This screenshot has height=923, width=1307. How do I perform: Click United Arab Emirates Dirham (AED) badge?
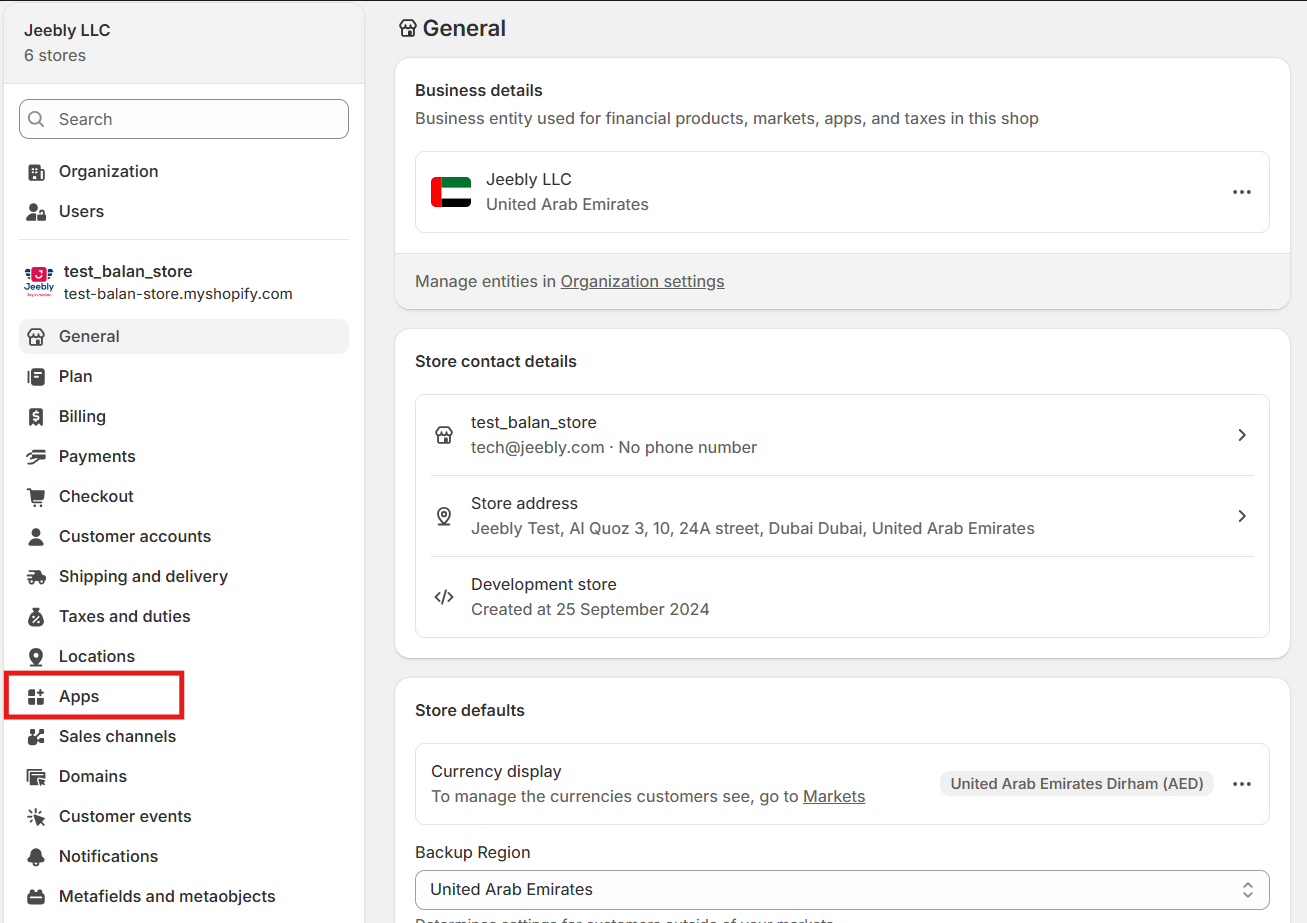pyautogui.click(x=1077, y=784)
